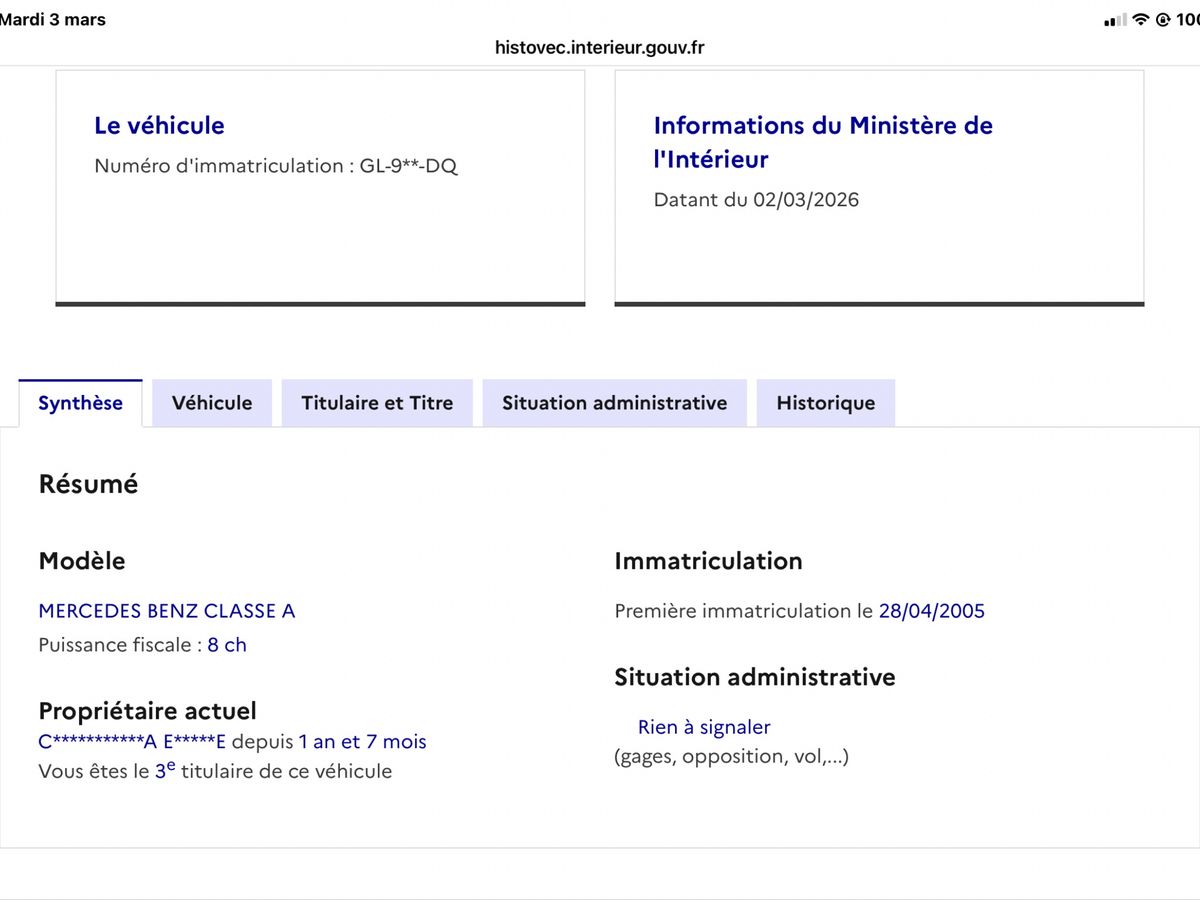Tap the Mardi 3 mars date

[53, 20]
